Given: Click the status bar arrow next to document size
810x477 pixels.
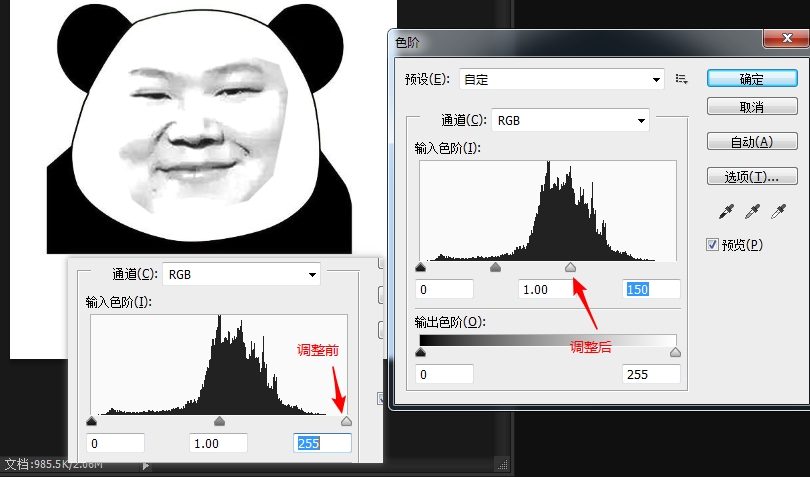Looking at the screenshot, I should pos(145,466).
